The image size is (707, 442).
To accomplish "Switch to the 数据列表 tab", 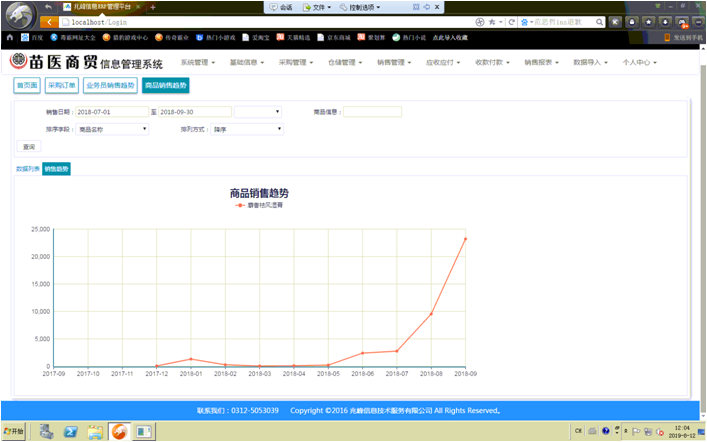I will click(28, 169).
